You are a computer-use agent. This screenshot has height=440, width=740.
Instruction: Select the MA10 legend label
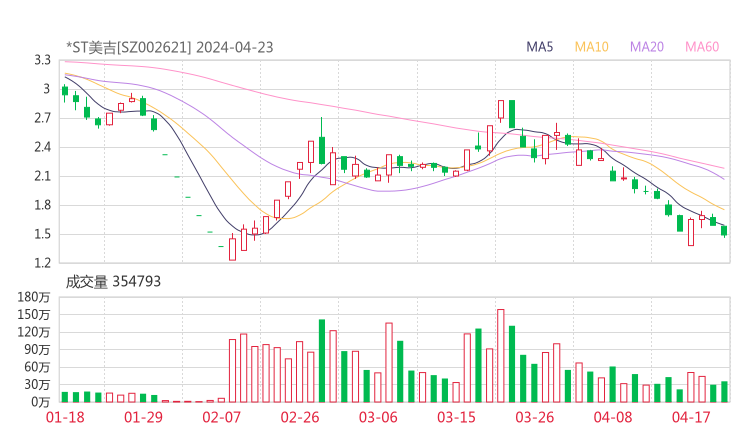click(591, 47)
